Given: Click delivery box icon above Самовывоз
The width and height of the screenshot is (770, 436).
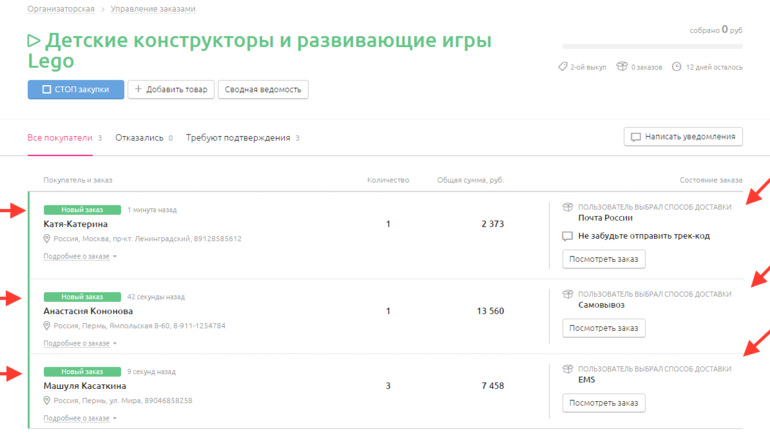Looking at the screenshot, I should [x=568, y=294].
